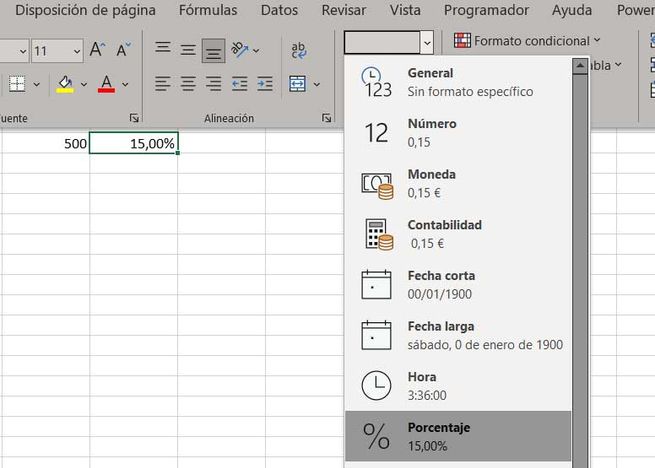Viewport: 655px width, 468px height.
Task: Open the number format dropdown arrow
Action: point(427,42)
